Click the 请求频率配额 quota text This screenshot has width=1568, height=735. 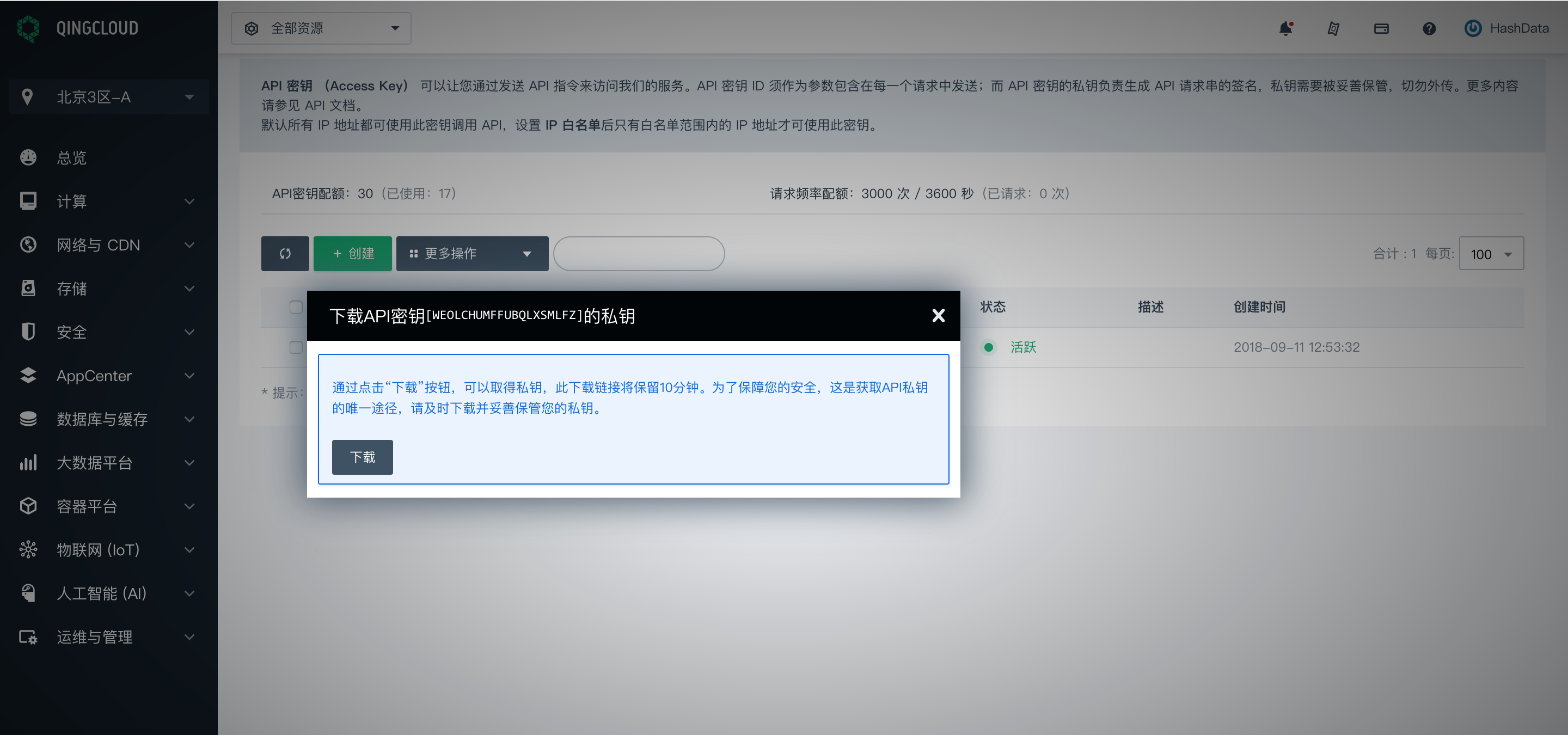(x=919, y=193)
